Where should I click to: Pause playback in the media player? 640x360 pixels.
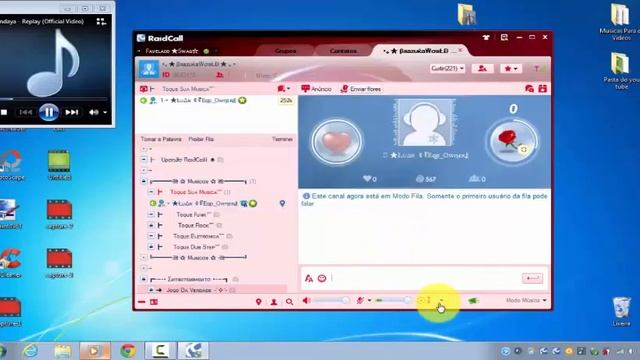[x=49, y=112]
